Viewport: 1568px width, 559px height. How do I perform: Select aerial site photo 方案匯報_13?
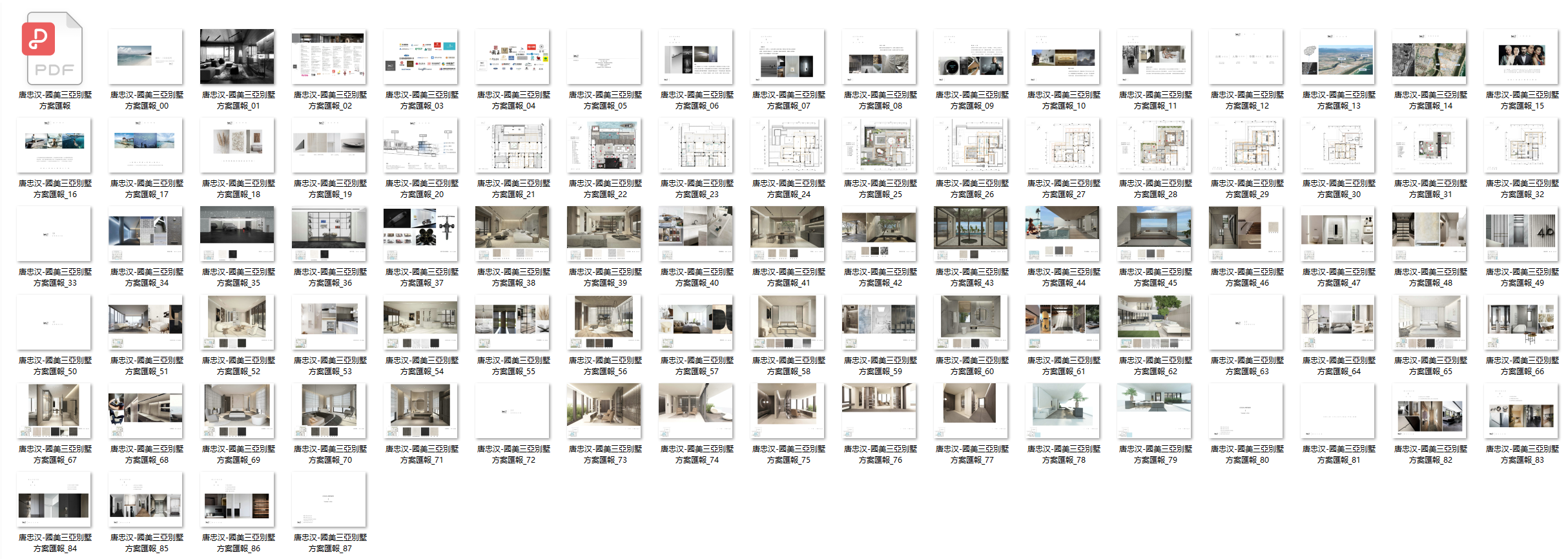click(1337, 57)
